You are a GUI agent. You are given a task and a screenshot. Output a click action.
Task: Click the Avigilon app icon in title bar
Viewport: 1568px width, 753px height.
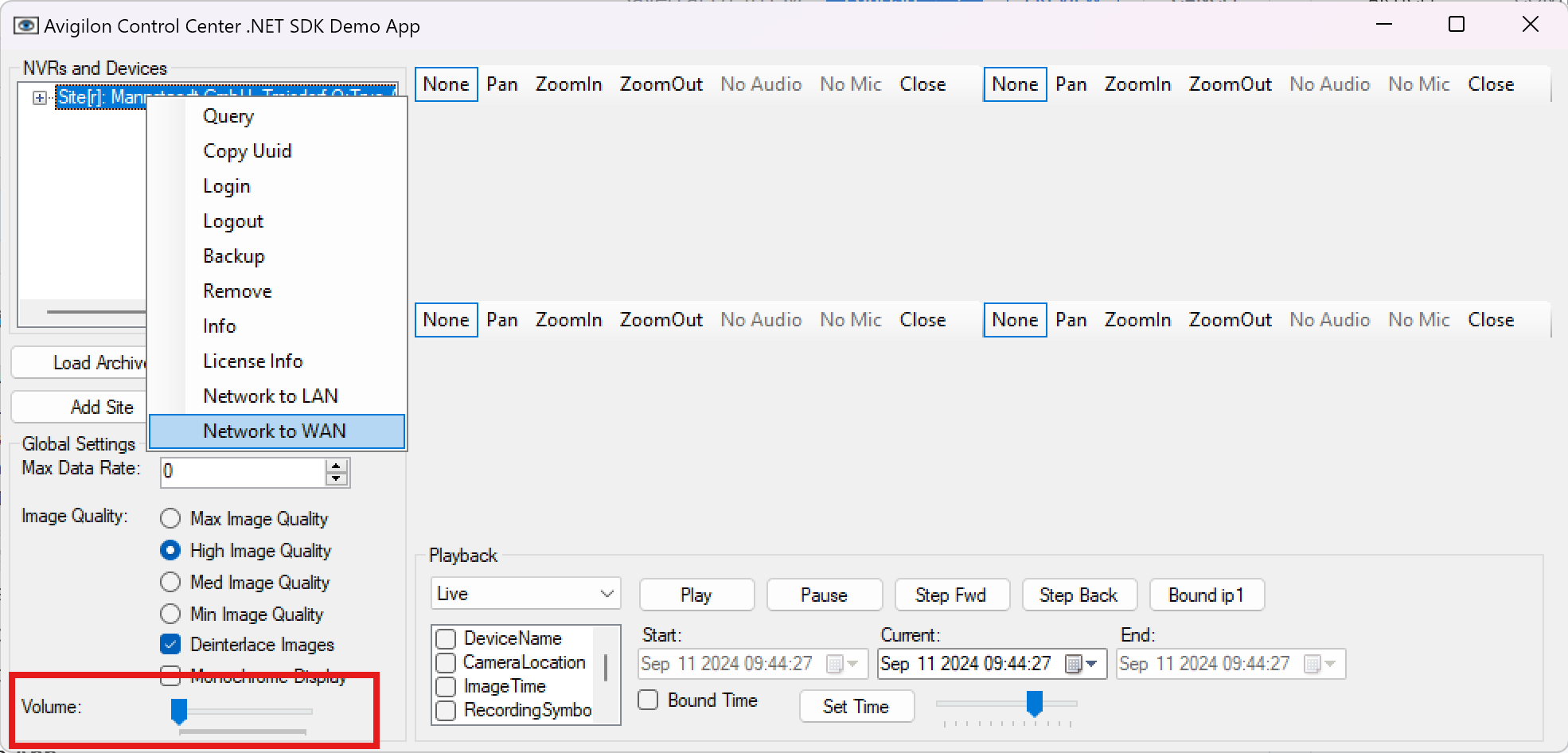pyautogui.click(x=25, y=25)
